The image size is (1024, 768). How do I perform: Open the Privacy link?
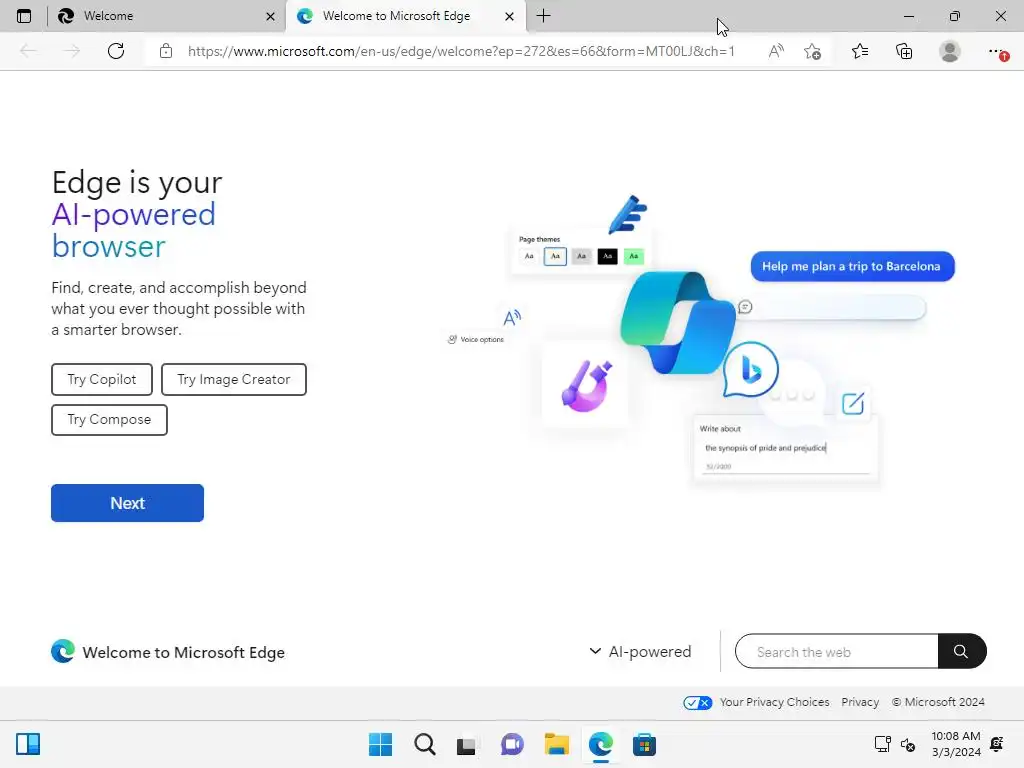pos(860,702)
